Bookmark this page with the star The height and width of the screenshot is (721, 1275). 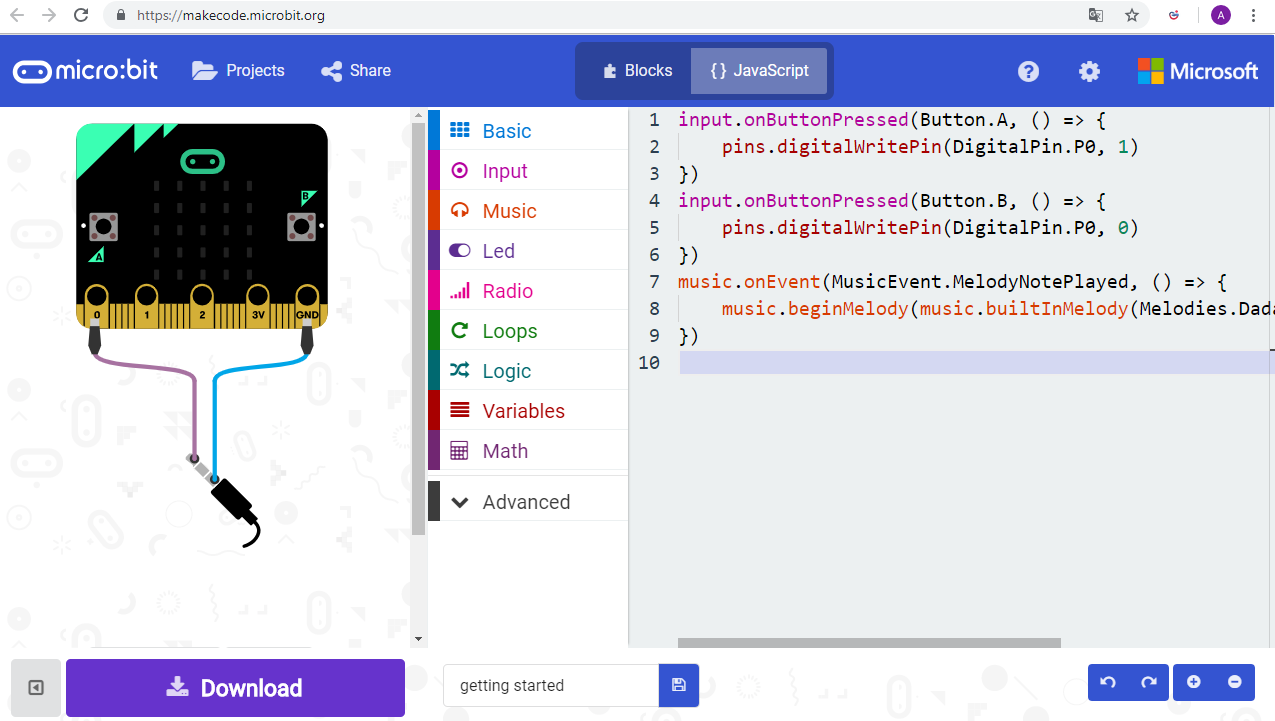(1132, 15)
